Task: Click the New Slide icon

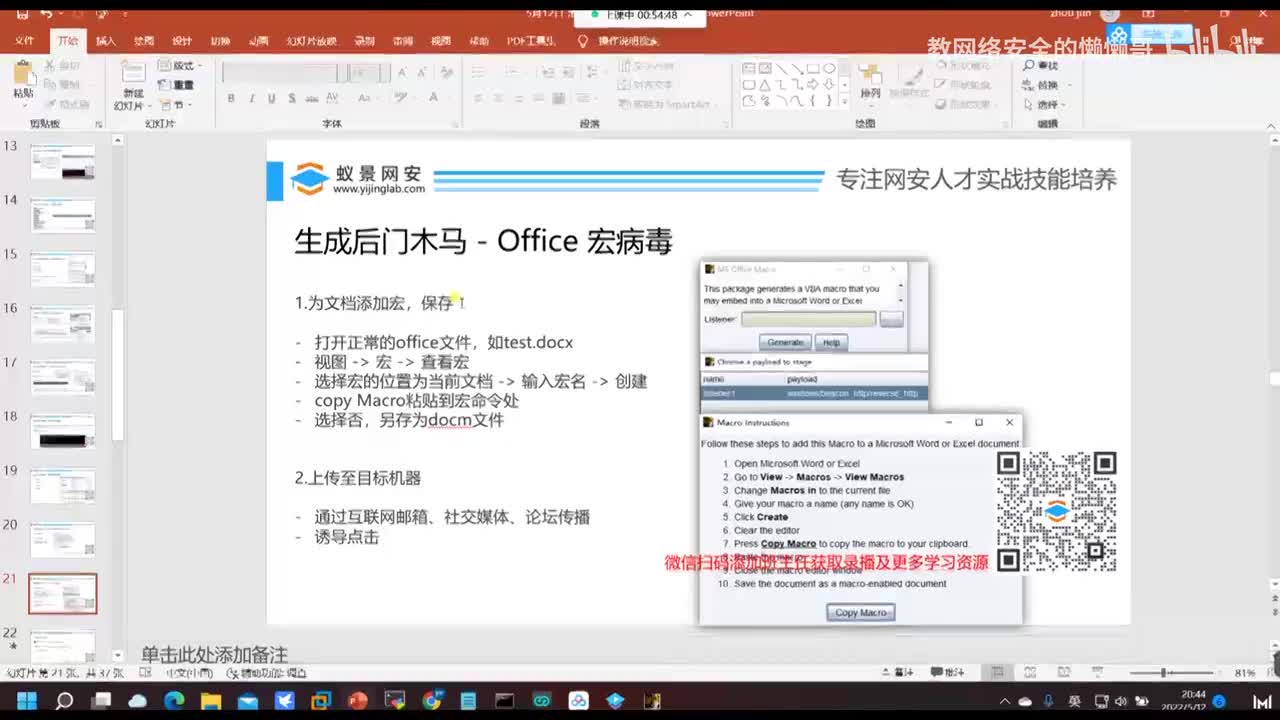Action: point(132,74)
